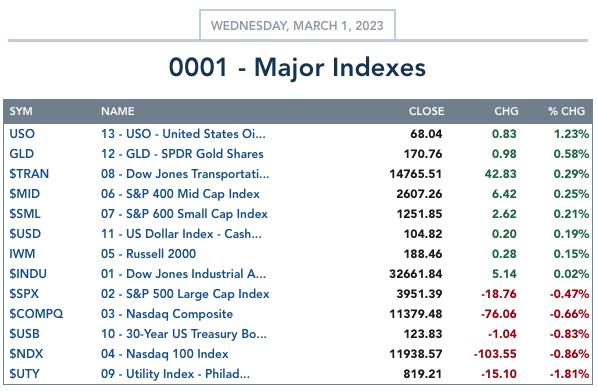This screenshot has height=391, width=597.
Task: Sort by CLOSE column header
Action: tap(426, 111)
